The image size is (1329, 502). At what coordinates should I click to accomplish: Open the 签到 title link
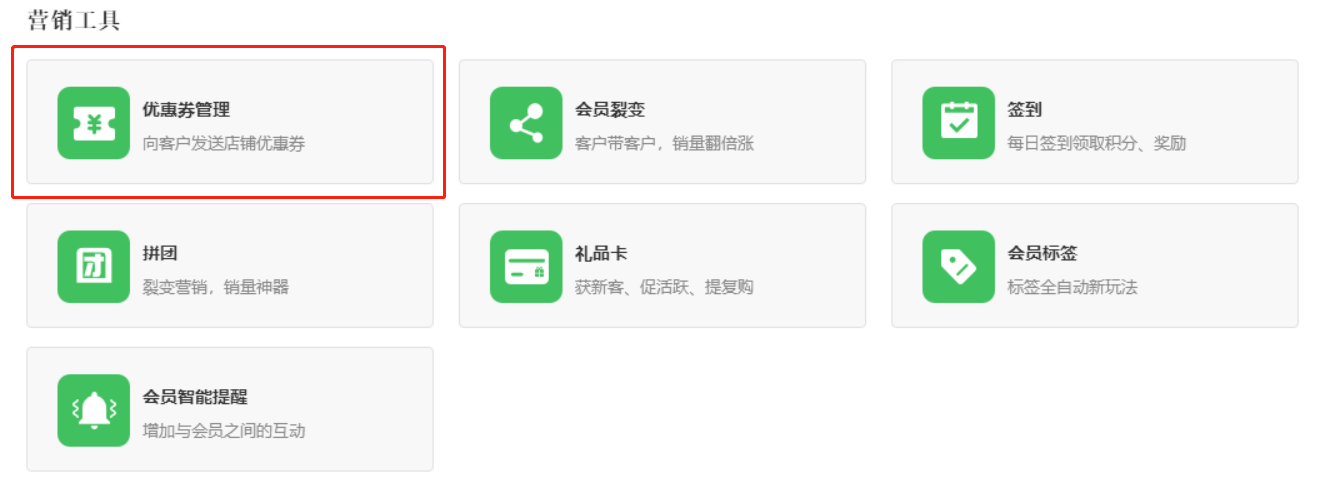point(1025,110)
